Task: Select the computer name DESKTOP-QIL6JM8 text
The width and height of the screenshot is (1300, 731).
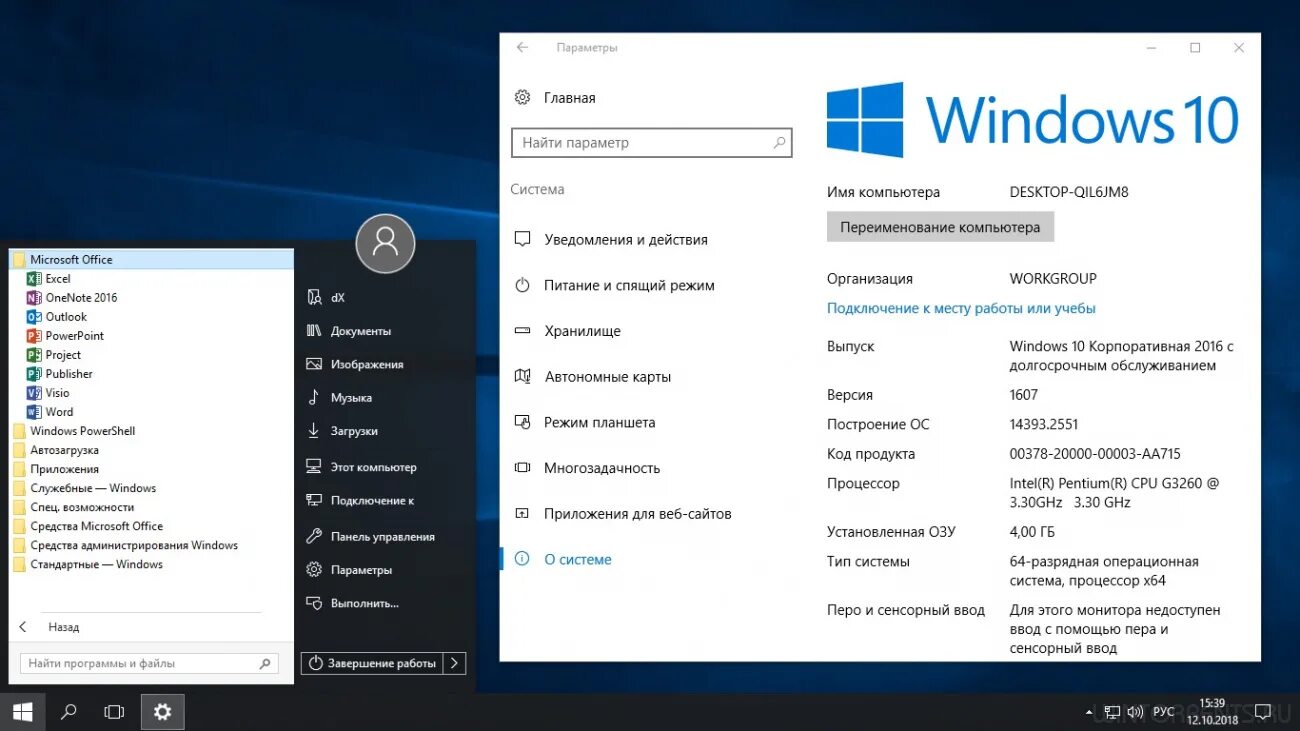Action: coord(1069,192)
